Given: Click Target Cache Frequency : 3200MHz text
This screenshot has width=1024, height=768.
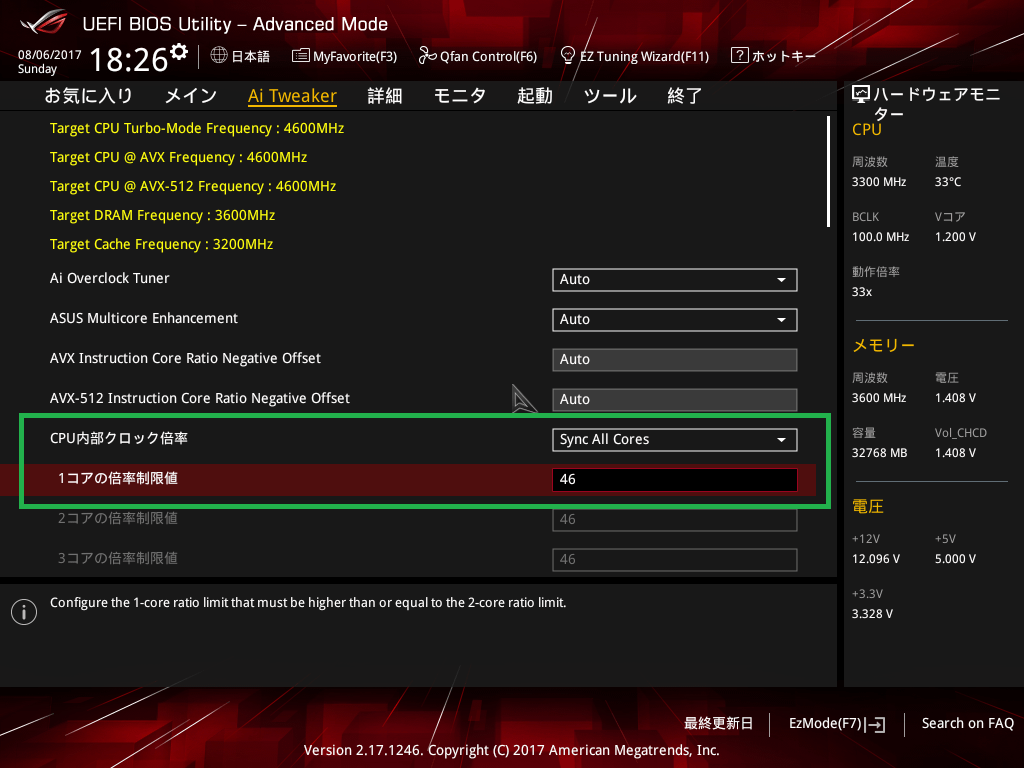Looking at the screenshot, I should (161, 244).
